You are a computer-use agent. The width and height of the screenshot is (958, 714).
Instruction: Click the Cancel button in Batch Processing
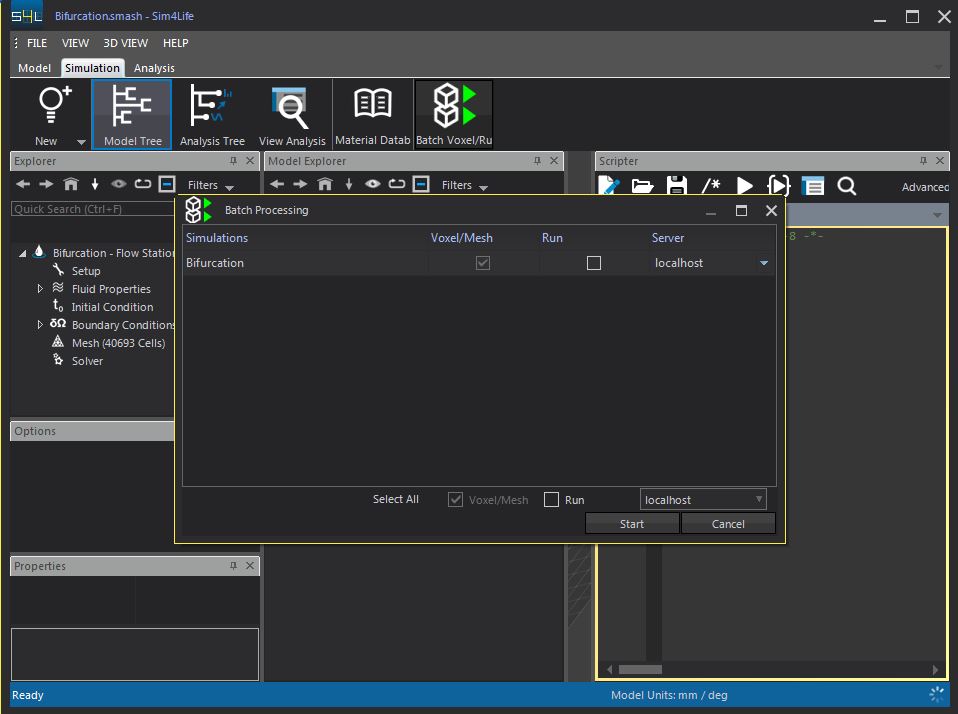pyautogui.click(x=728, y=523)
